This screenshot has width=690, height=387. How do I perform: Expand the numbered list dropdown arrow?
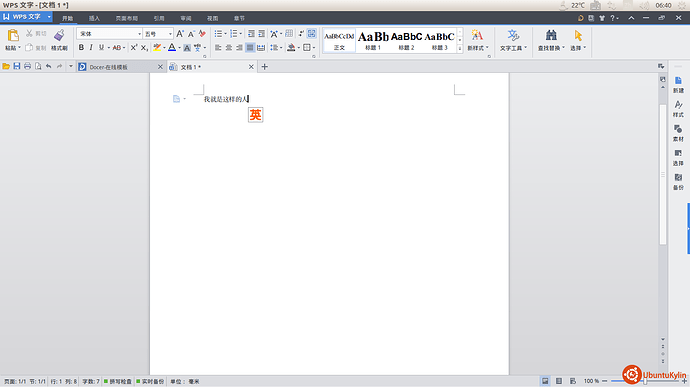[241, 34]
